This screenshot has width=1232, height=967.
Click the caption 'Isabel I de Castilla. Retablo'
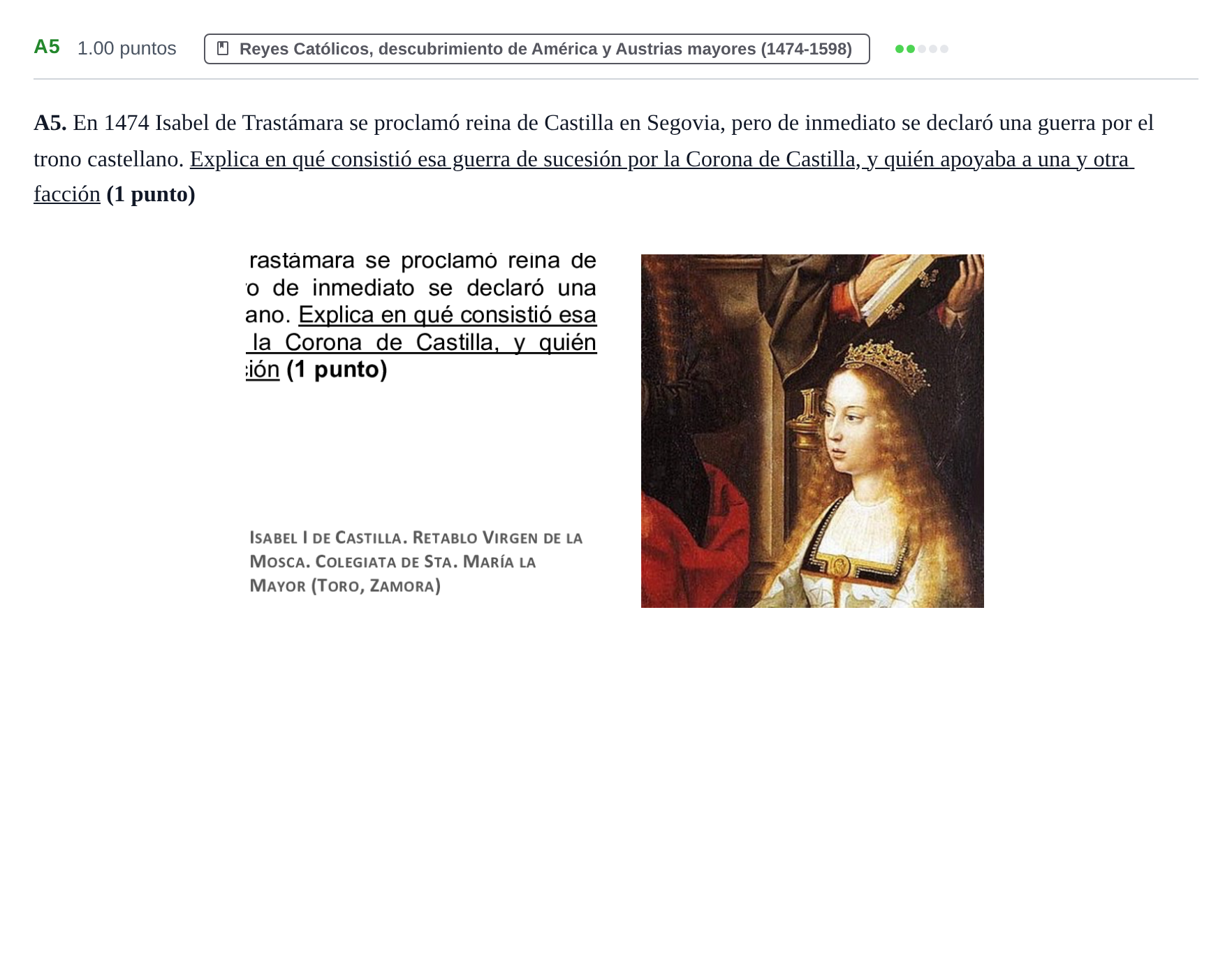point(362,537)
